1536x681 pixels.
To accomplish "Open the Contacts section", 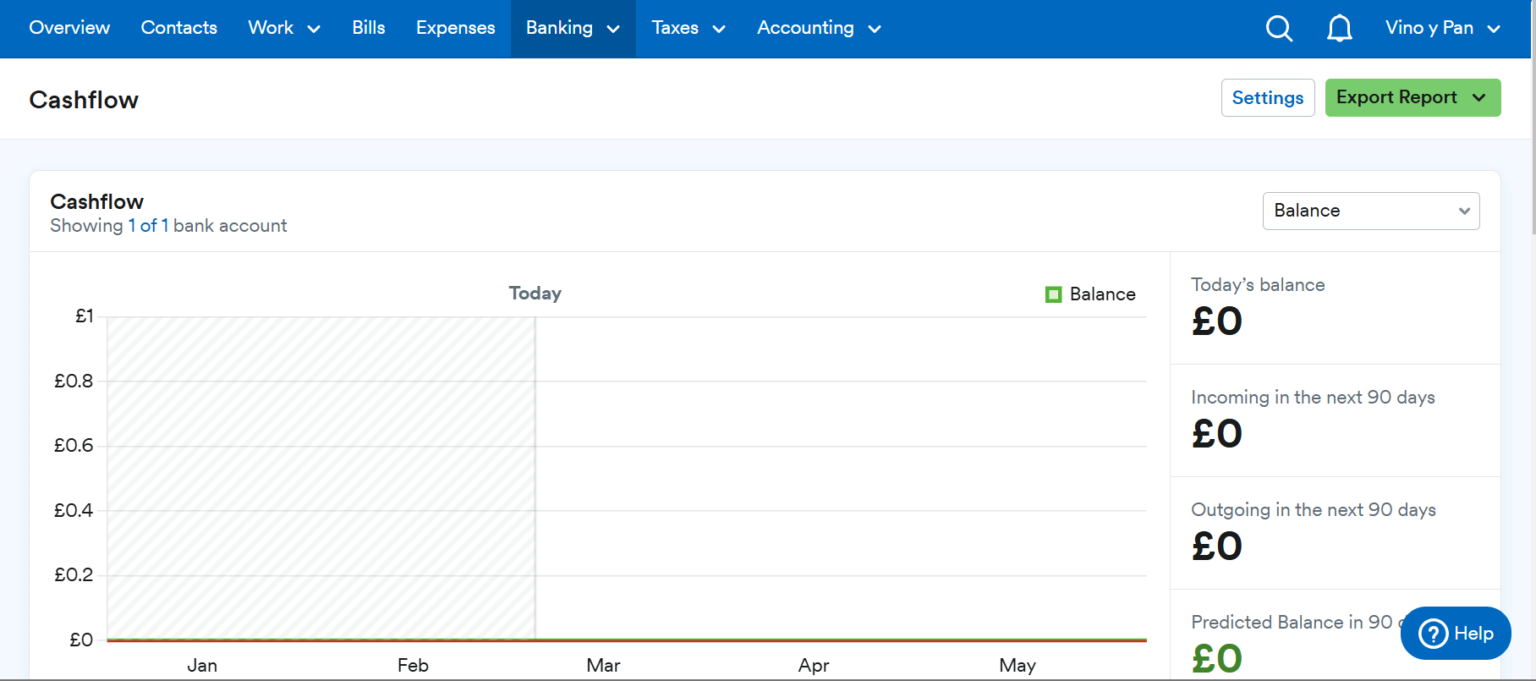I will coord(179,28).
